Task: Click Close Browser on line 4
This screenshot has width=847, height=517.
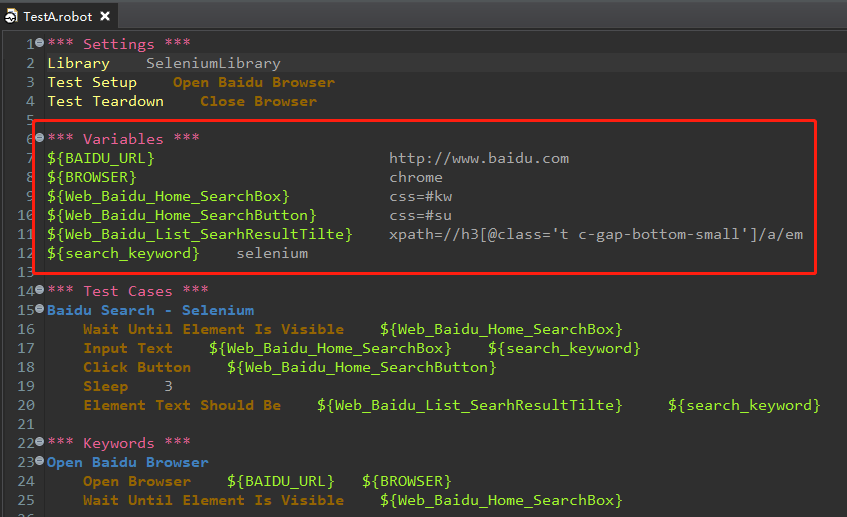Action: tap(258, 101)
